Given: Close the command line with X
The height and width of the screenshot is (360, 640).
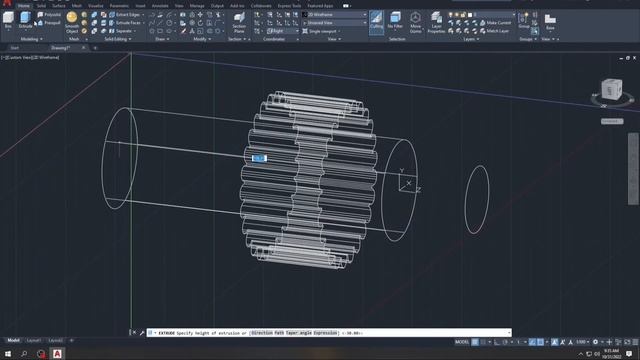Looking at the screenshot, I should (134, 333).
